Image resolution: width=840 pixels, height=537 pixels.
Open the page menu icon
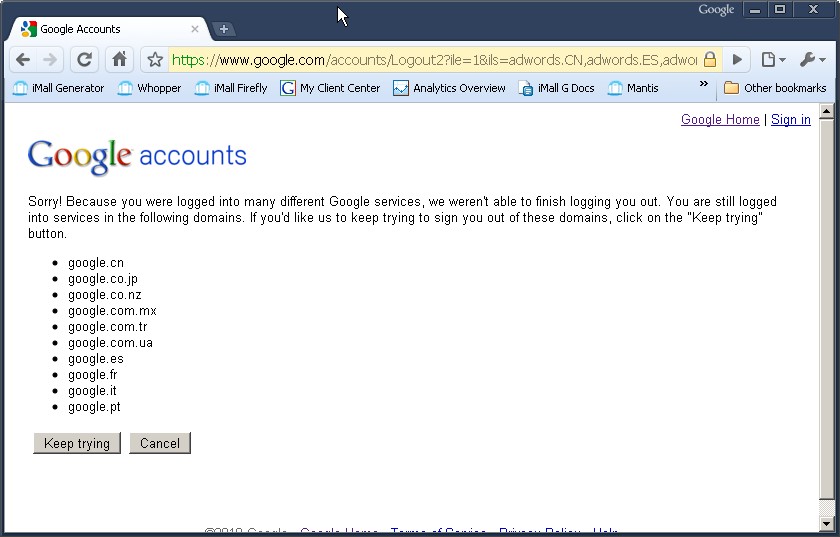click(x=773, y=59)
